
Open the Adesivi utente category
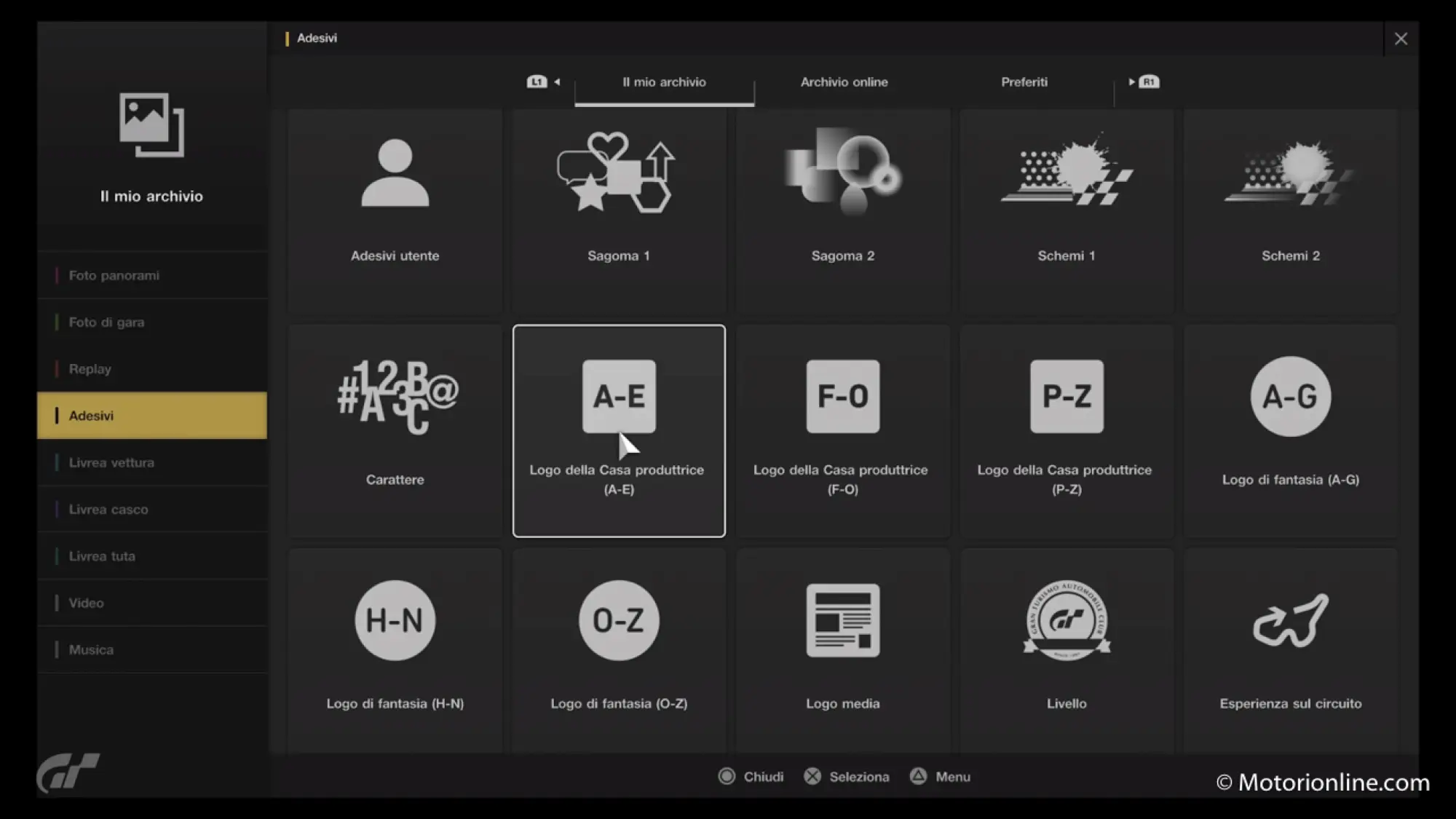(x=395, y=211)
